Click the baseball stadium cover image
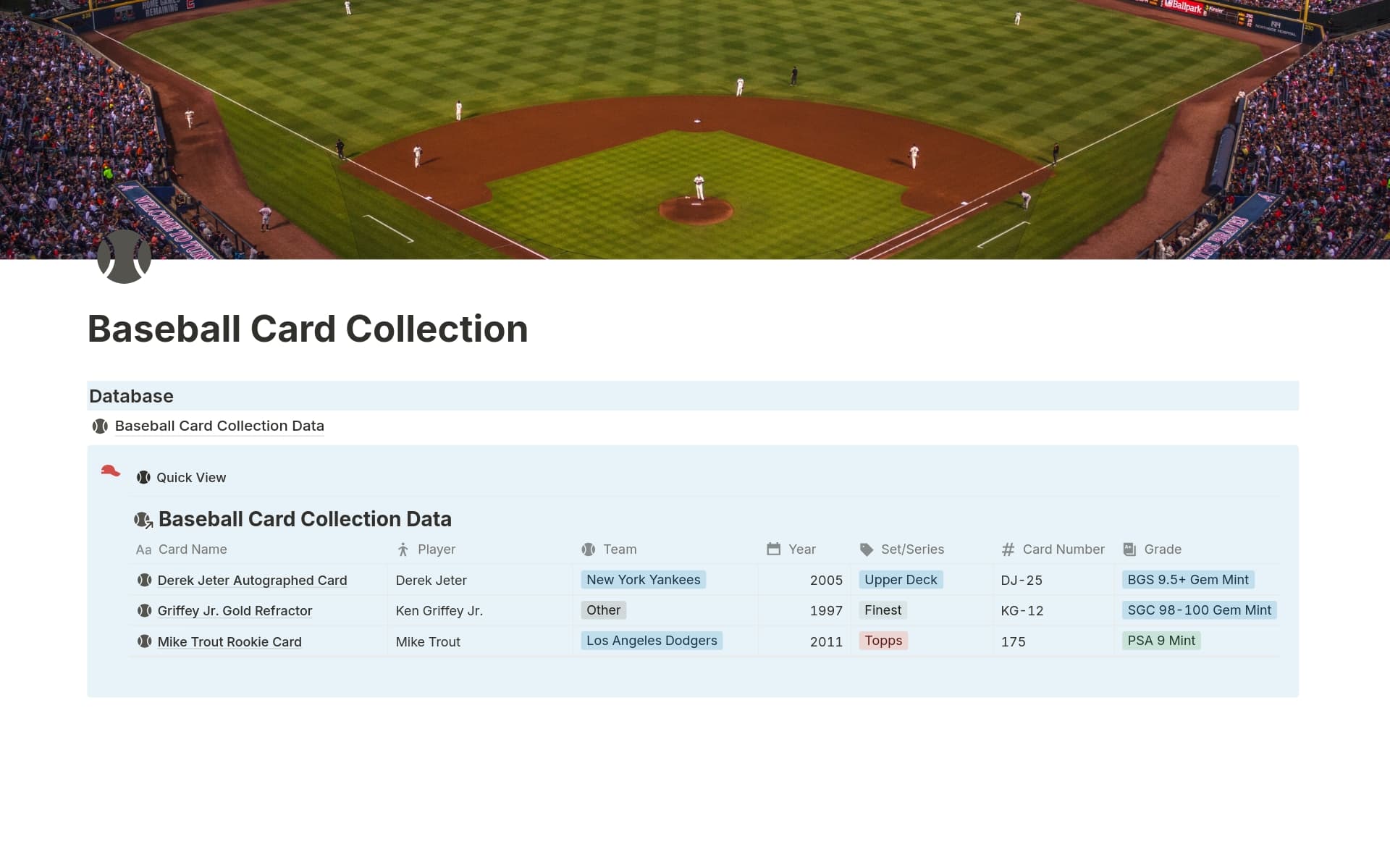This screenshot has width=1390, height=868. coord(695,130)
